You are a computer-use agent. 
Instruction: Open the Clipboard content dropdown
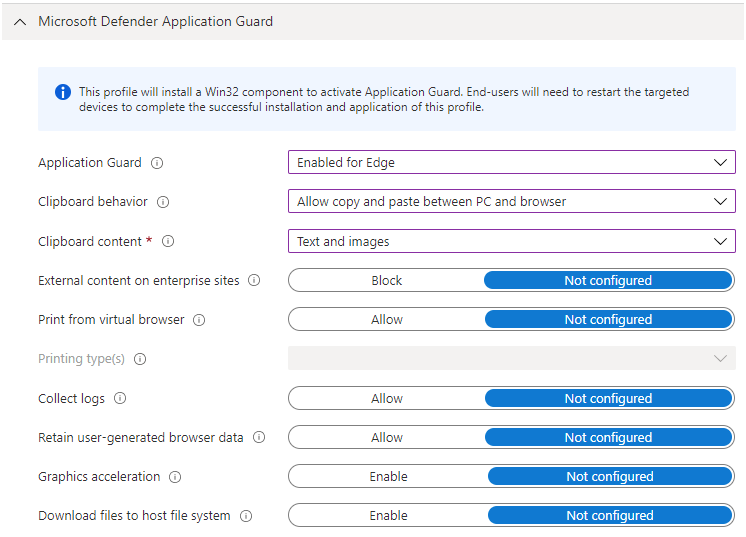pos(511,241)
